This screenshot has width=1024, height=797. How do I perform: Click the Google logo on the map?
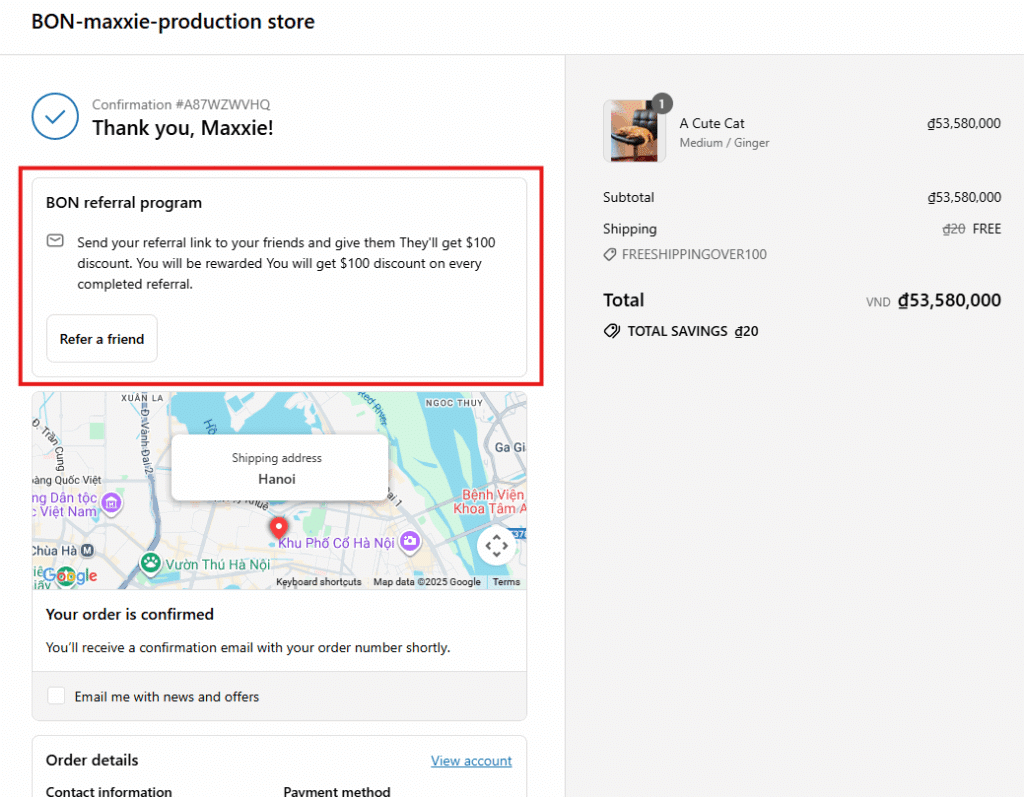coord(70,576)
